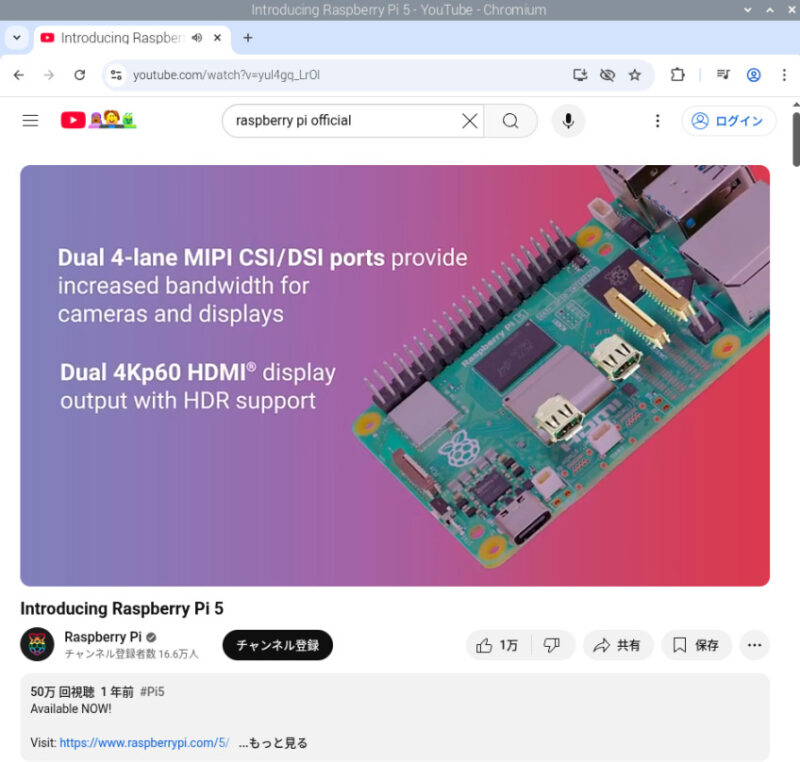Click the magnifier search button

pyautogui.click(x=510, y=121)
